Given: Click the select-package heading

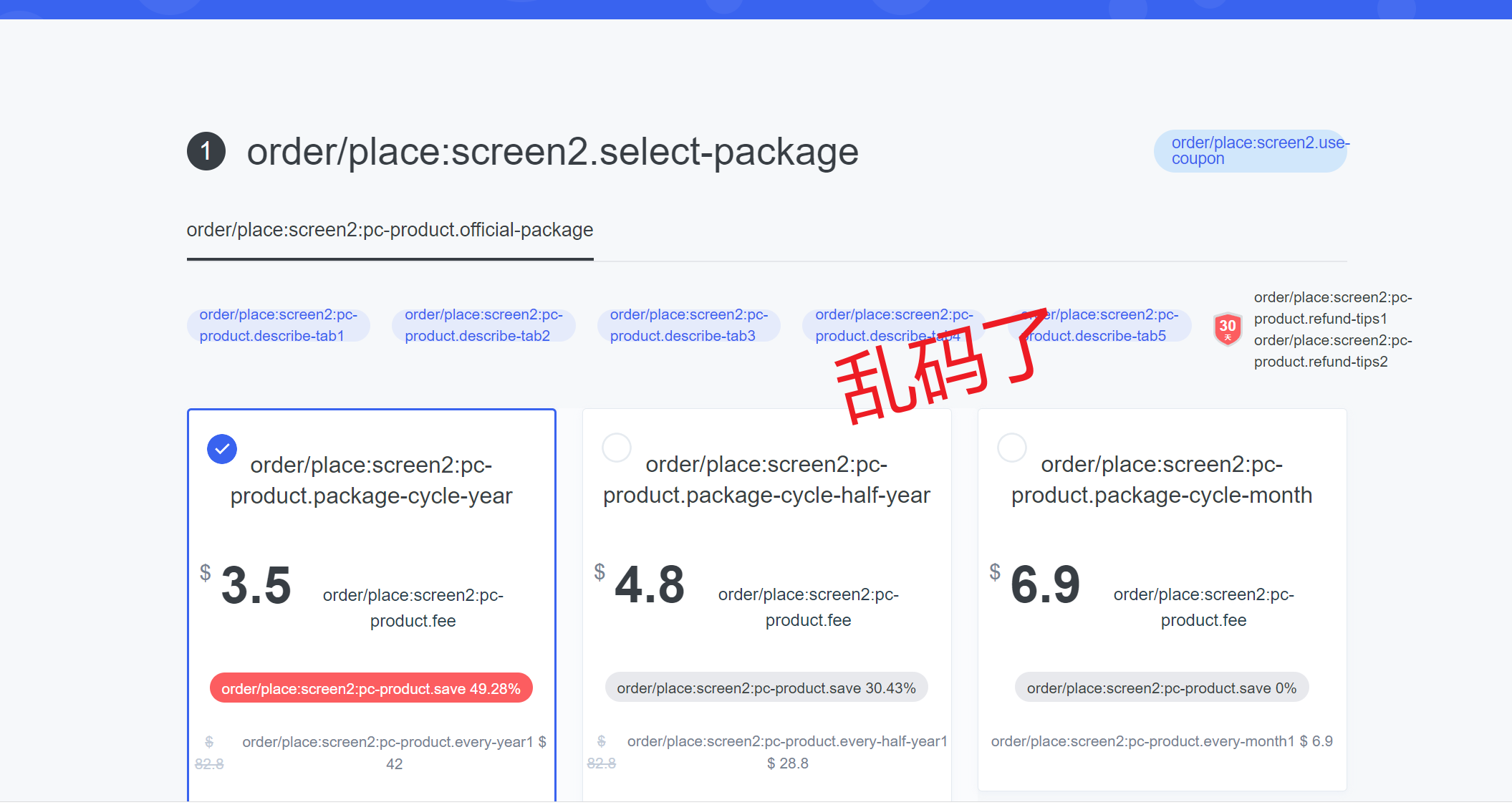Looking at the screenshot, I should [552, 152].
